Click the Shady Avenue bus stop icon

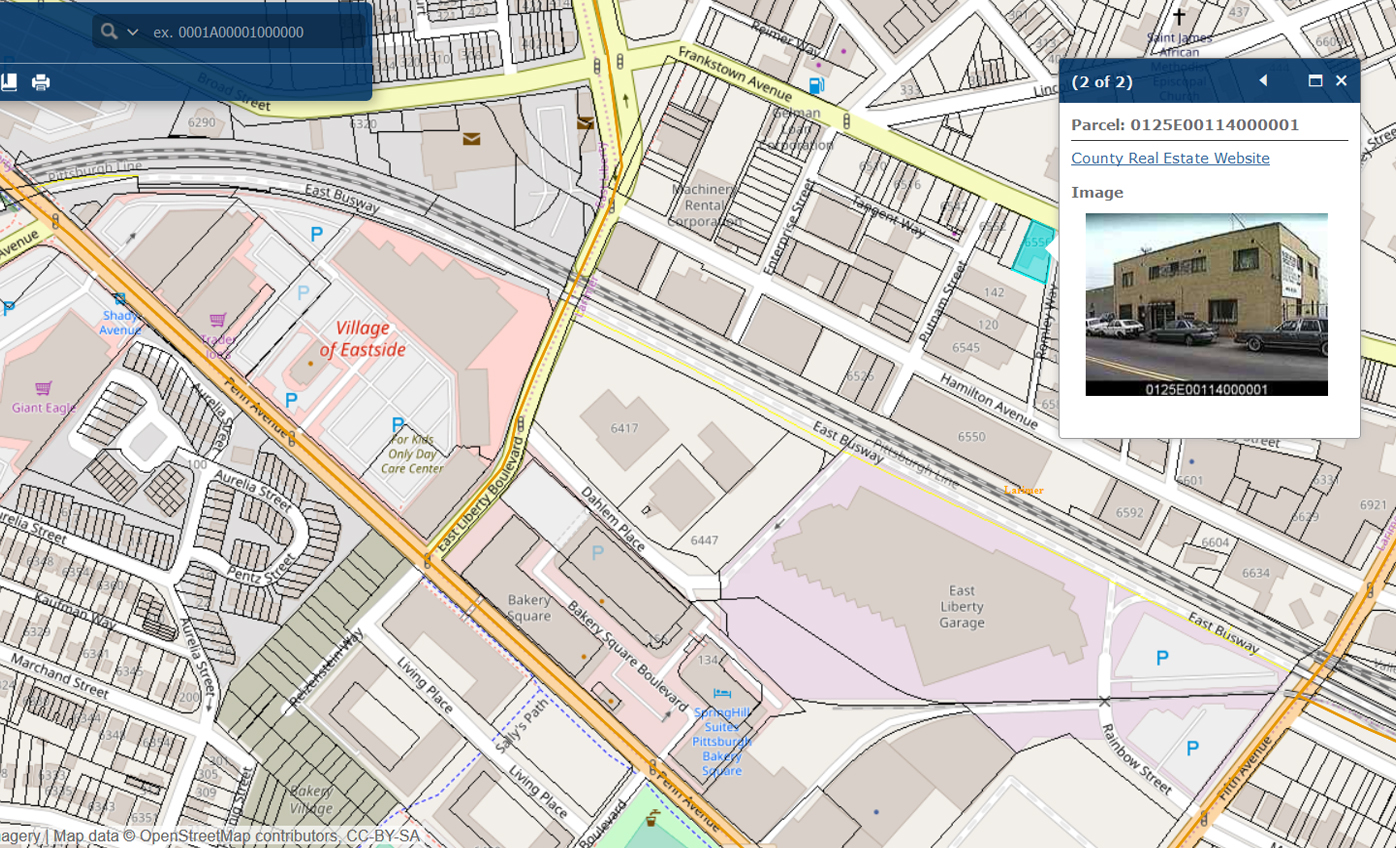[119, 298]
